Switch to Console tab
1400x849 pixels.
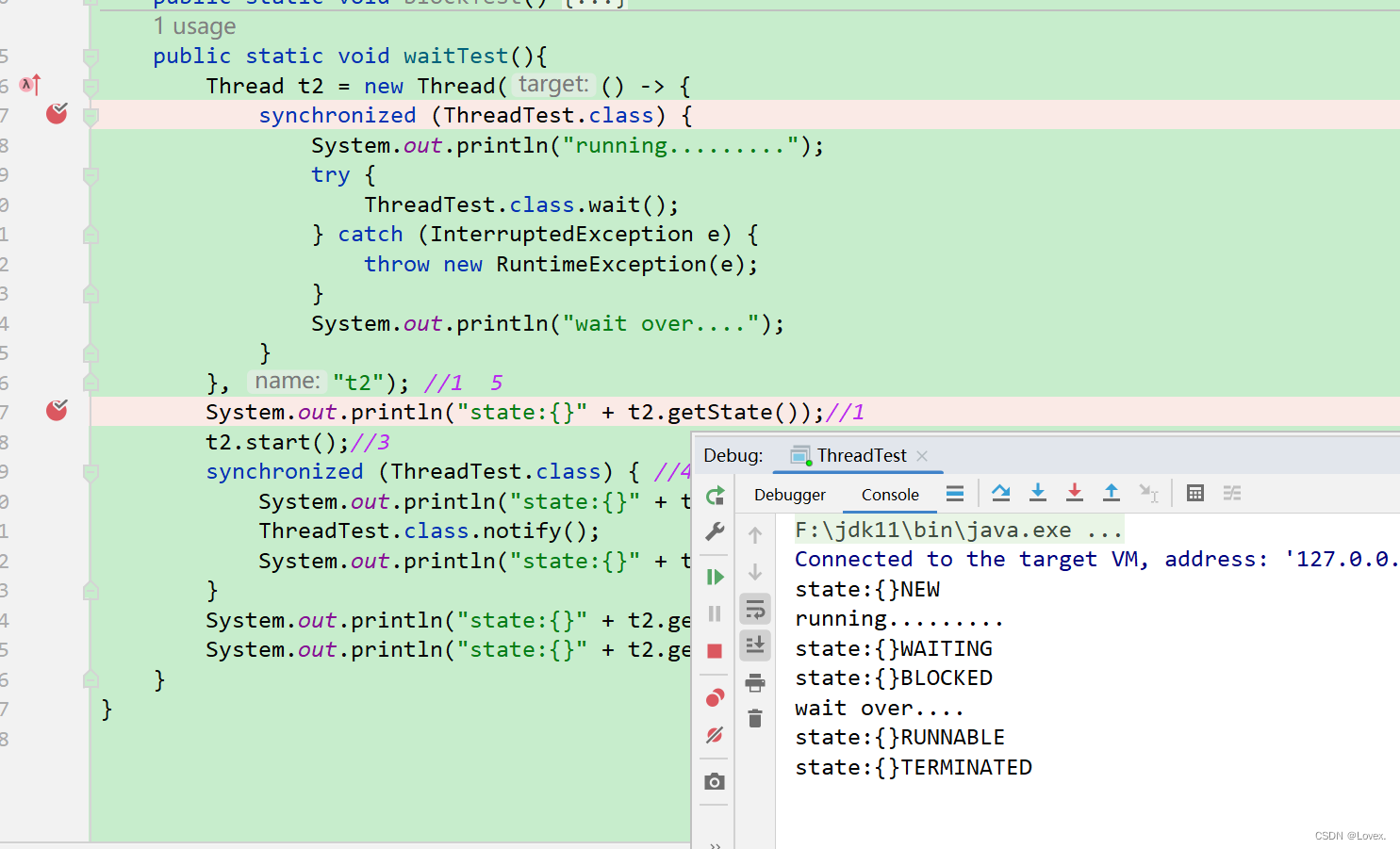(x=890, y=495)
